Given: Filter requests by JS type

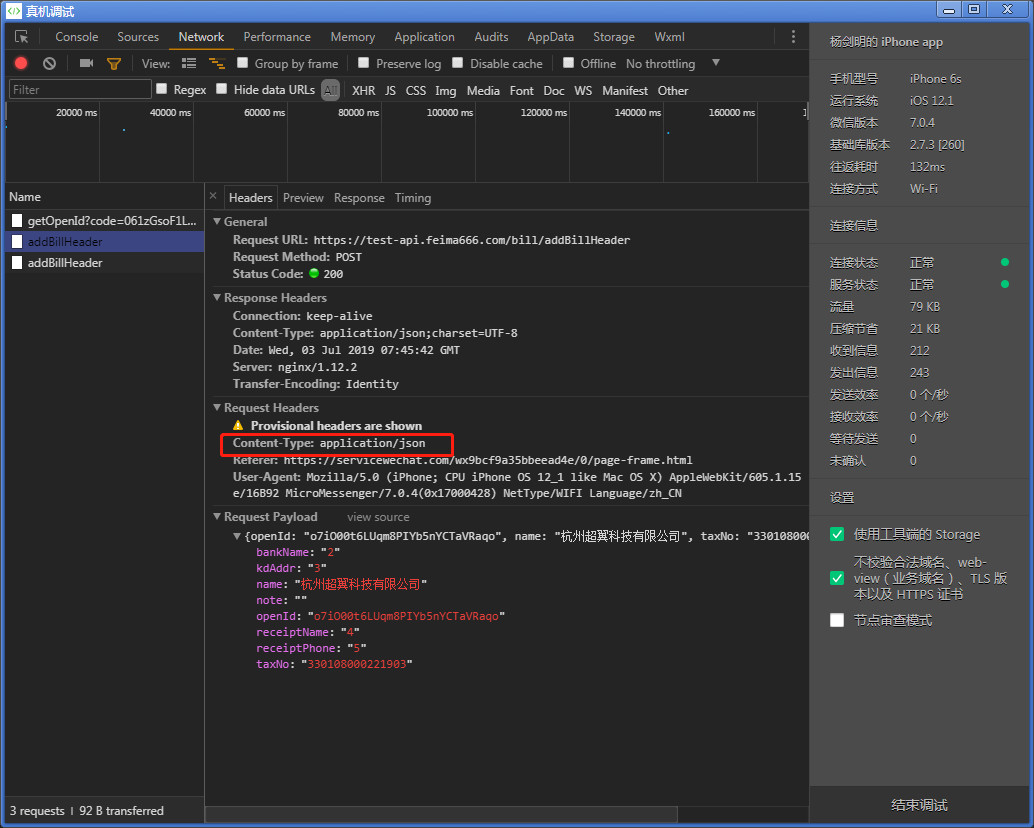Looking at the screenshot, I should 390,90.
